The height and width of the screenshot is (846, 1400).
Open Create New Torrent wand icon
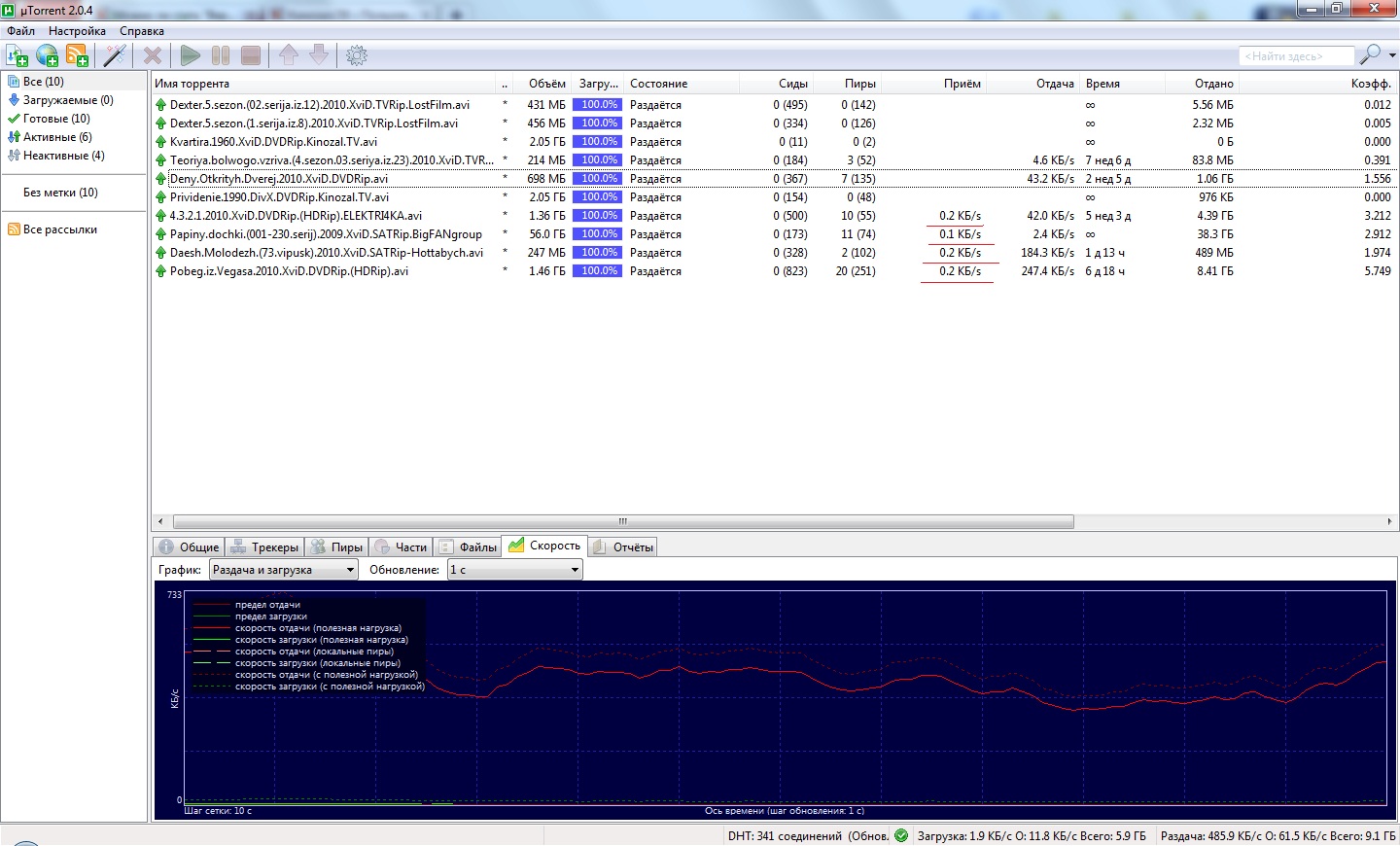(115, 55)
